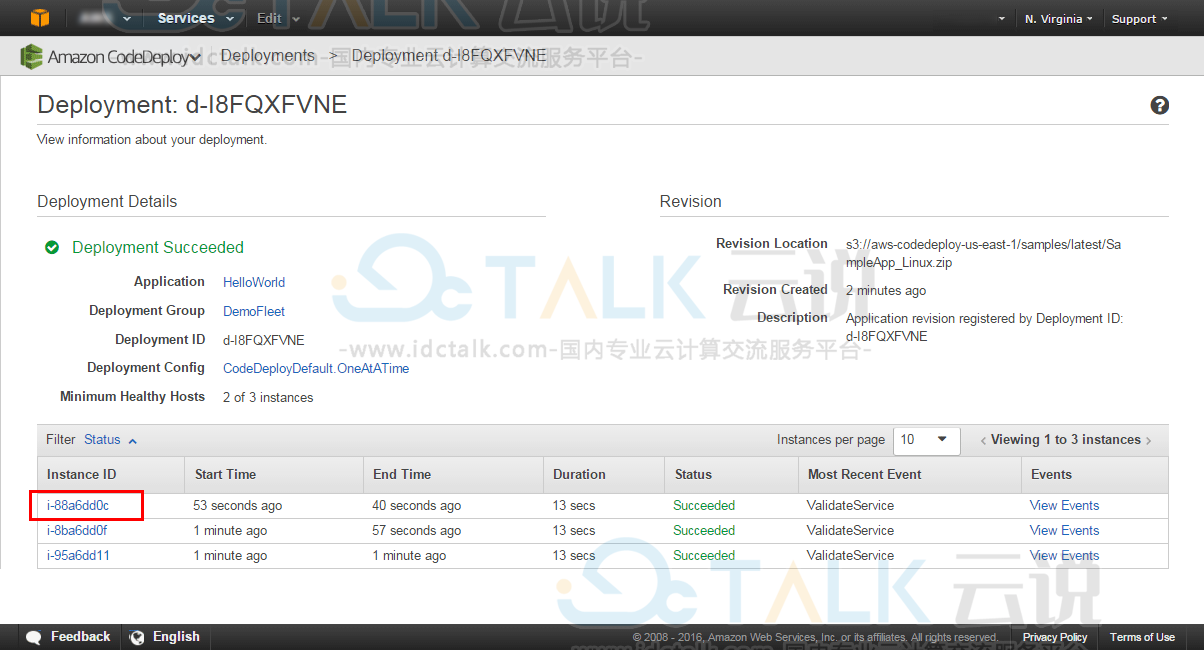Open the HelloWorld application link
Viewport: 1204px width, 650px height.
pyautogui.click(x=254, y=283)
